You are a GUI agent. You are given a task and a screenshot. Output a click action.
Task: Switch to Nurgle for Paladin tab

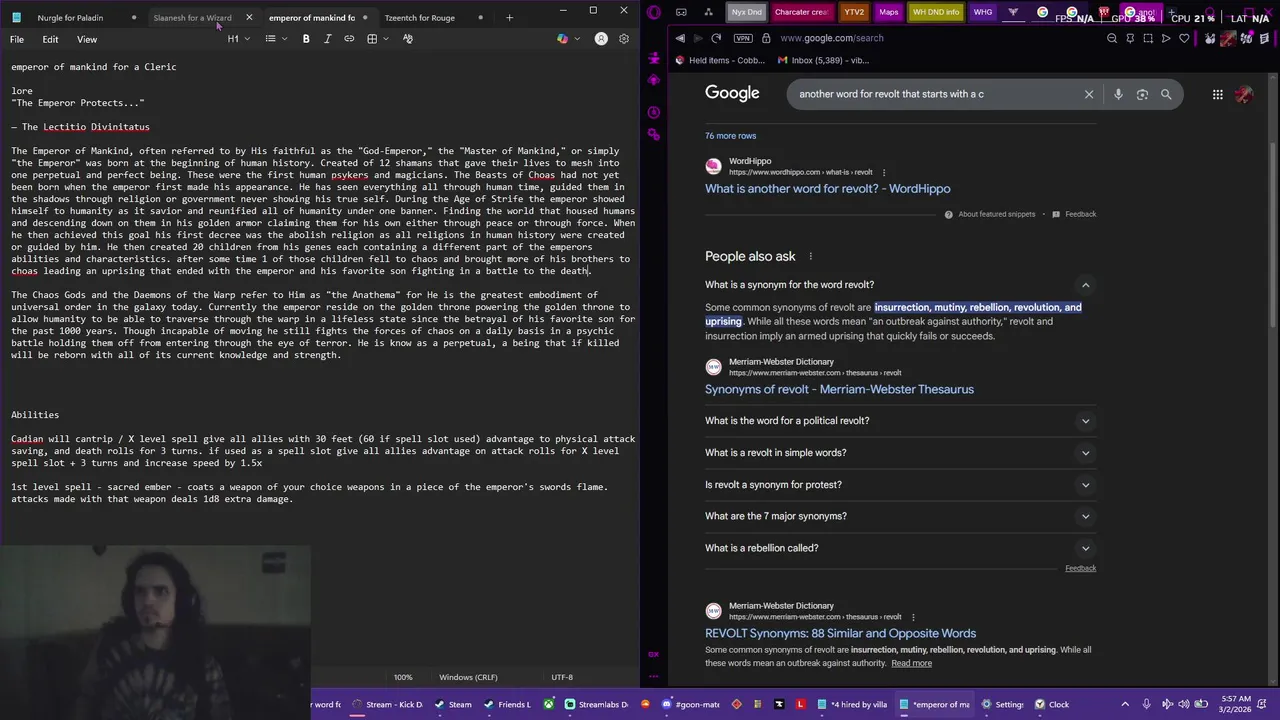[x=70, y=17]
